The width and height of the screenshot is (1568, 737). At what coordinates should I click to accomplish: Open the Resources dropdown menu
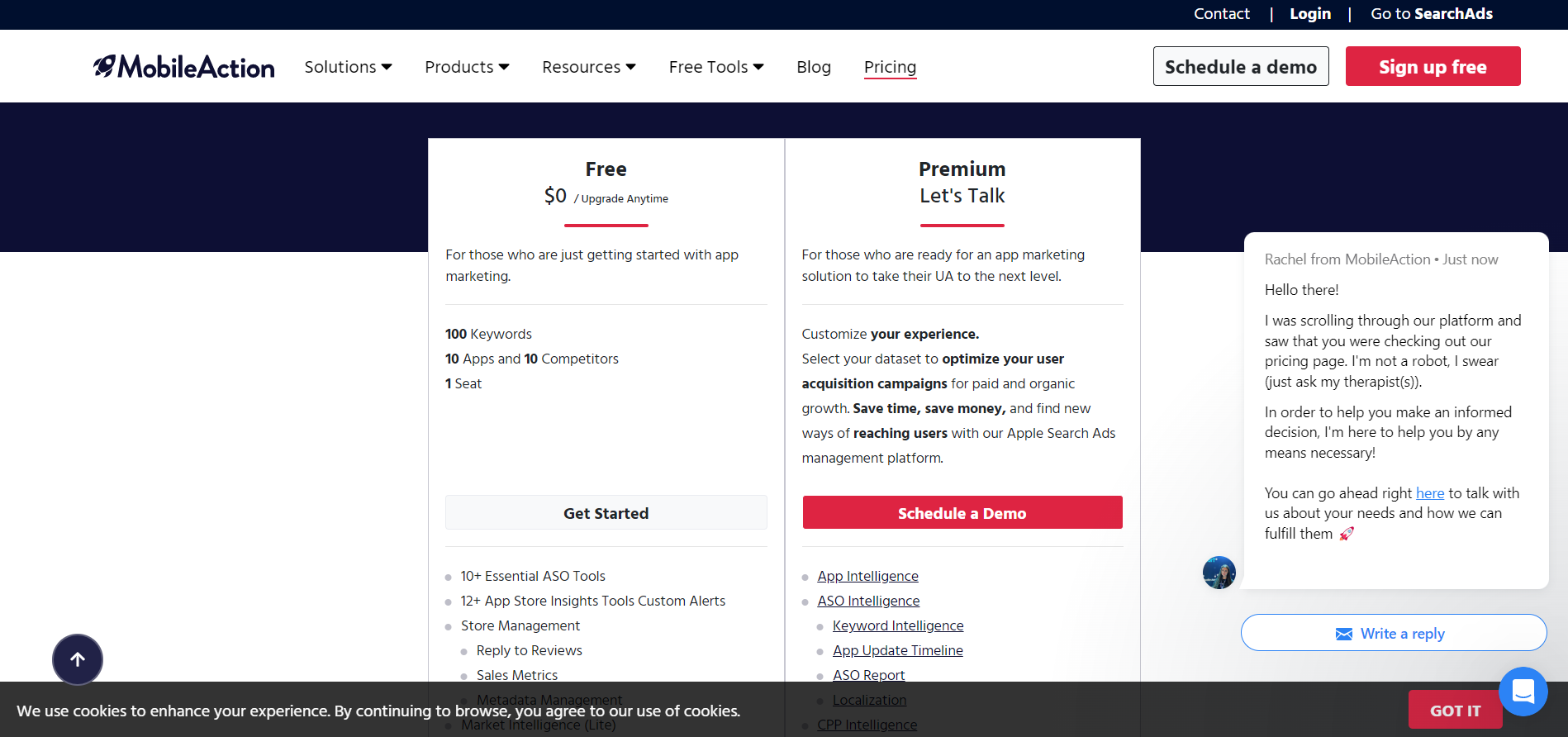588,67
